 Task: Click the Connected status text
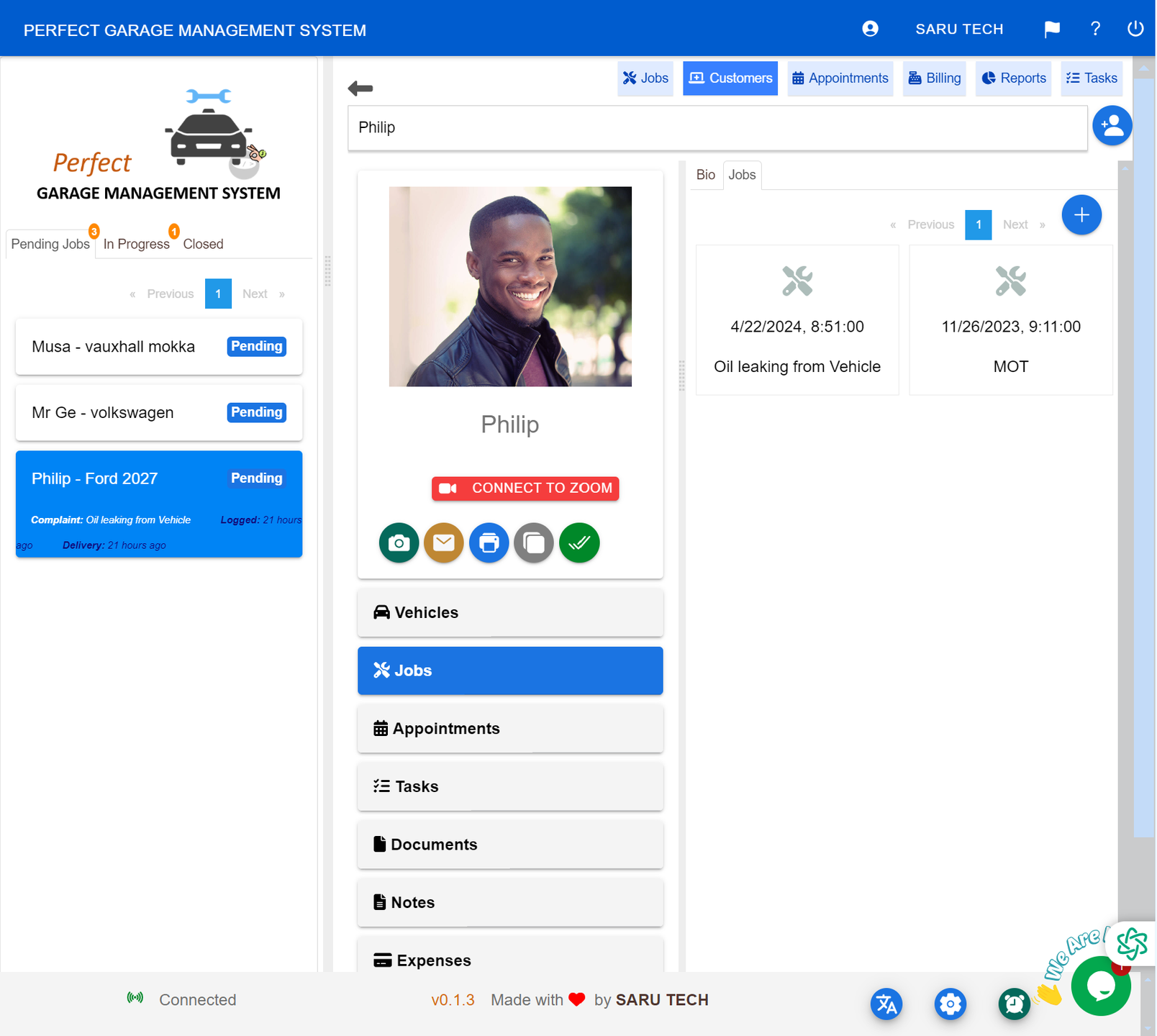(198, 1000)
